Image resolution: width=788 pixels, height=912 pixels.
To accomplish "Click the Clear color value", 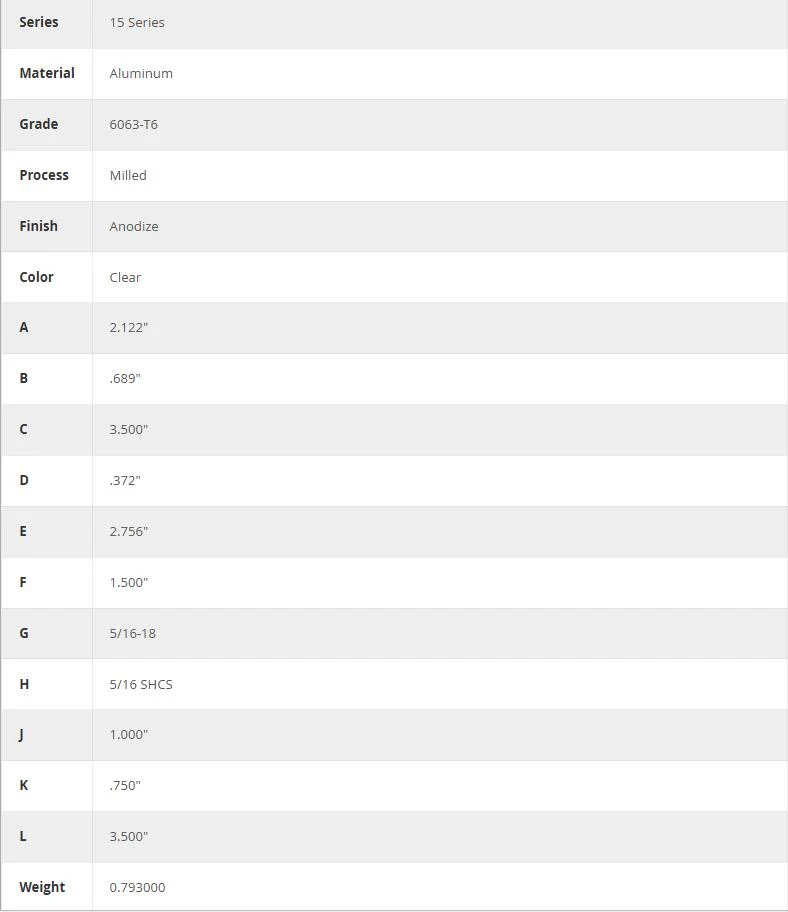I will [x=125, y=277].
